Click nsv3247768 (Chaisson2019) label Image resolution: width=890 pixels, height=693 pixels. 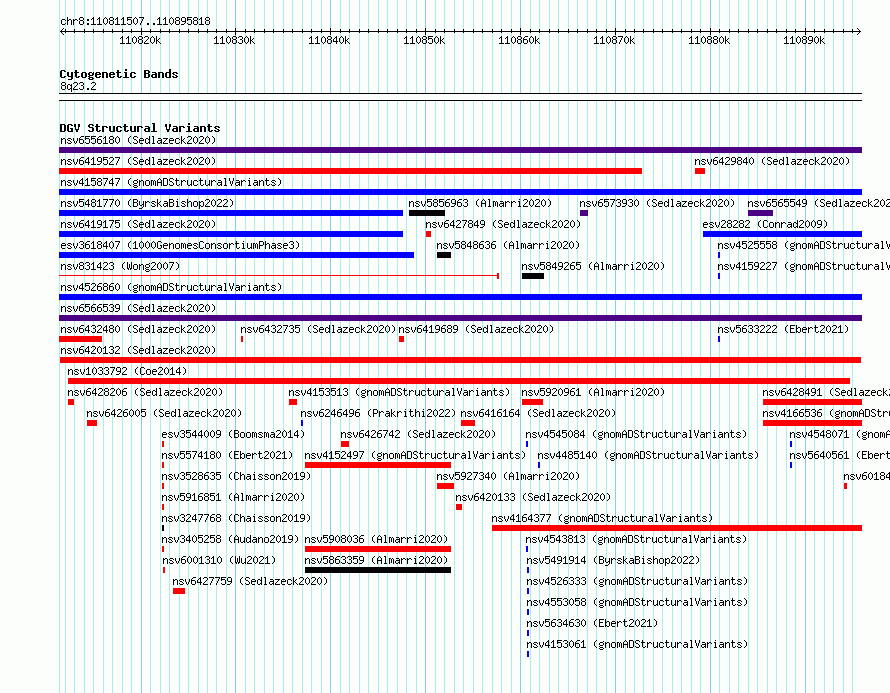236,518
